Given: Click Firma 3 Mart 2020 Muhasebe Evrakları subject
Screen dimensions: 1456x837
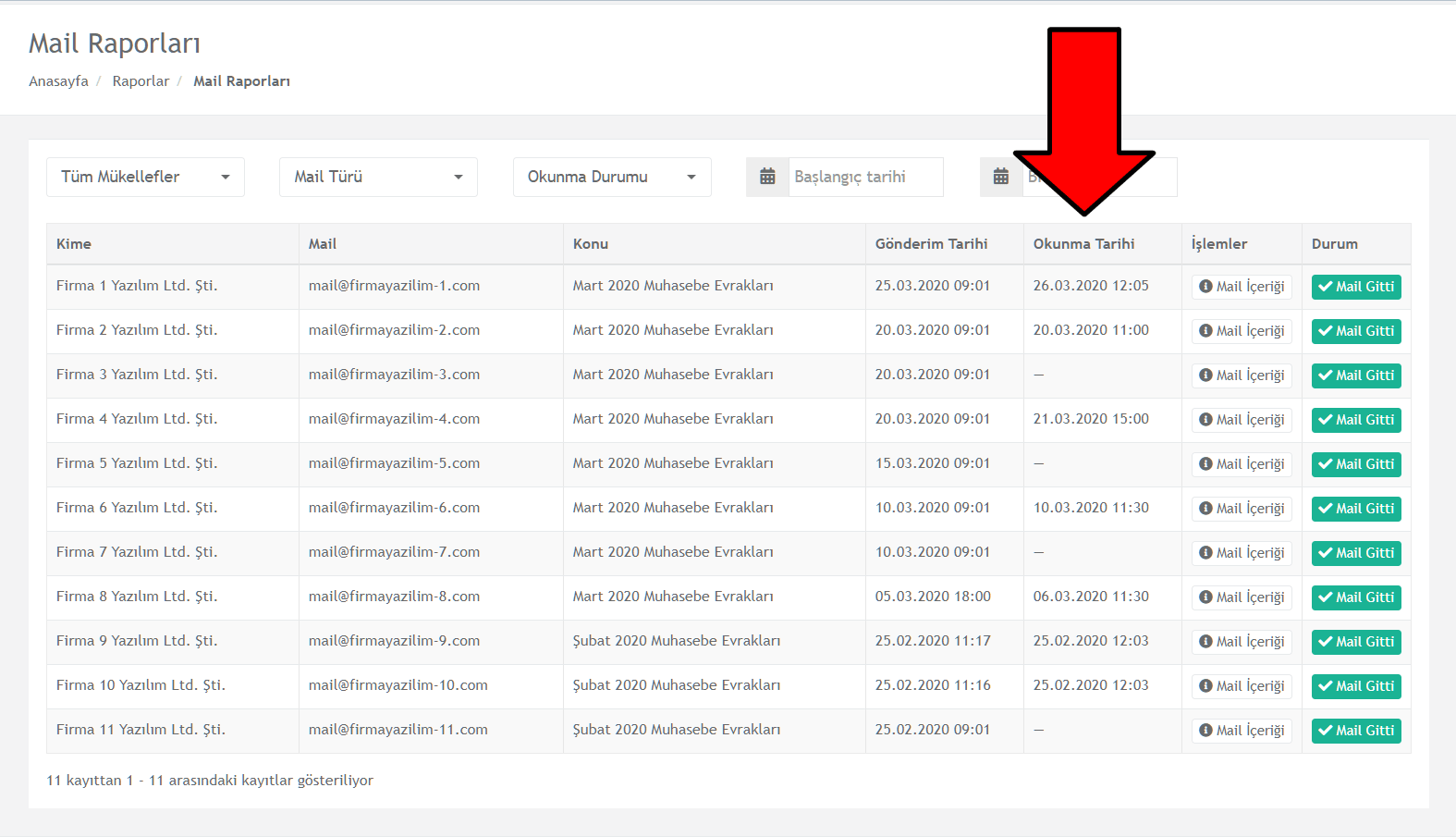Looking at the screenshot, I should (x=673, y=375).
